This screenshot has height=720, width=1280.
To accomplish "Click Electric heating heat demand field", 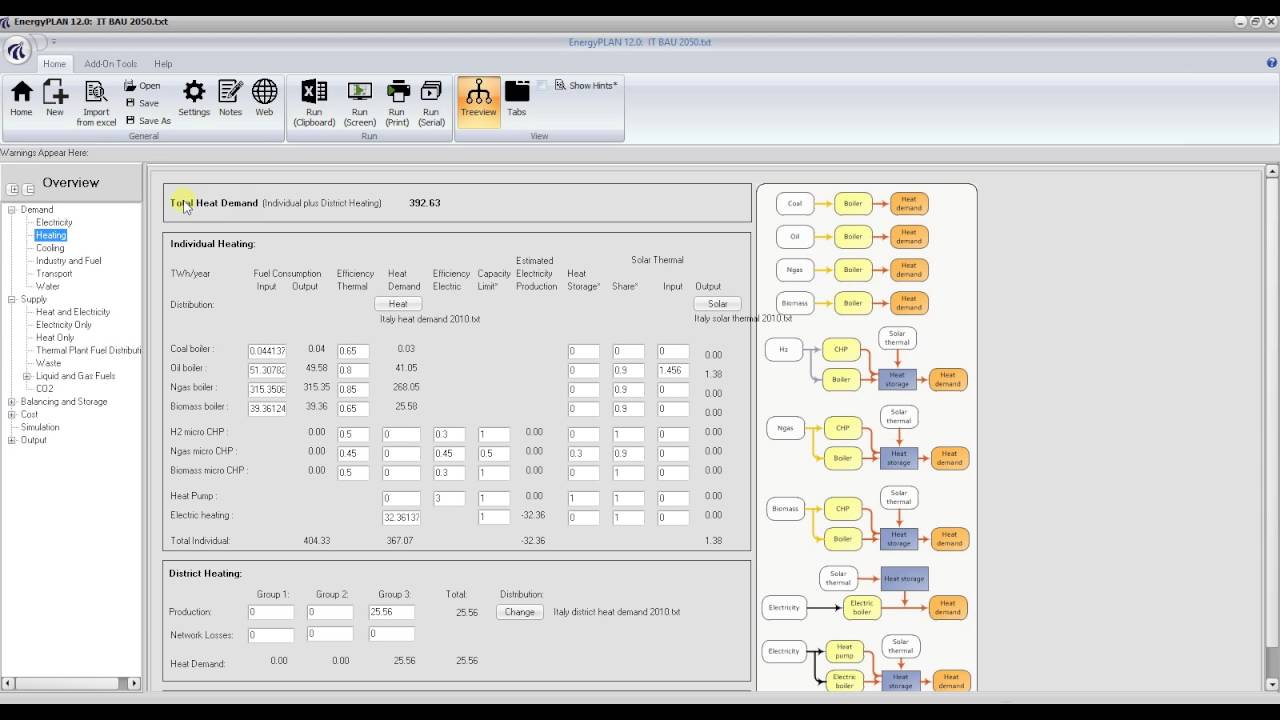I will coord(401,517).
